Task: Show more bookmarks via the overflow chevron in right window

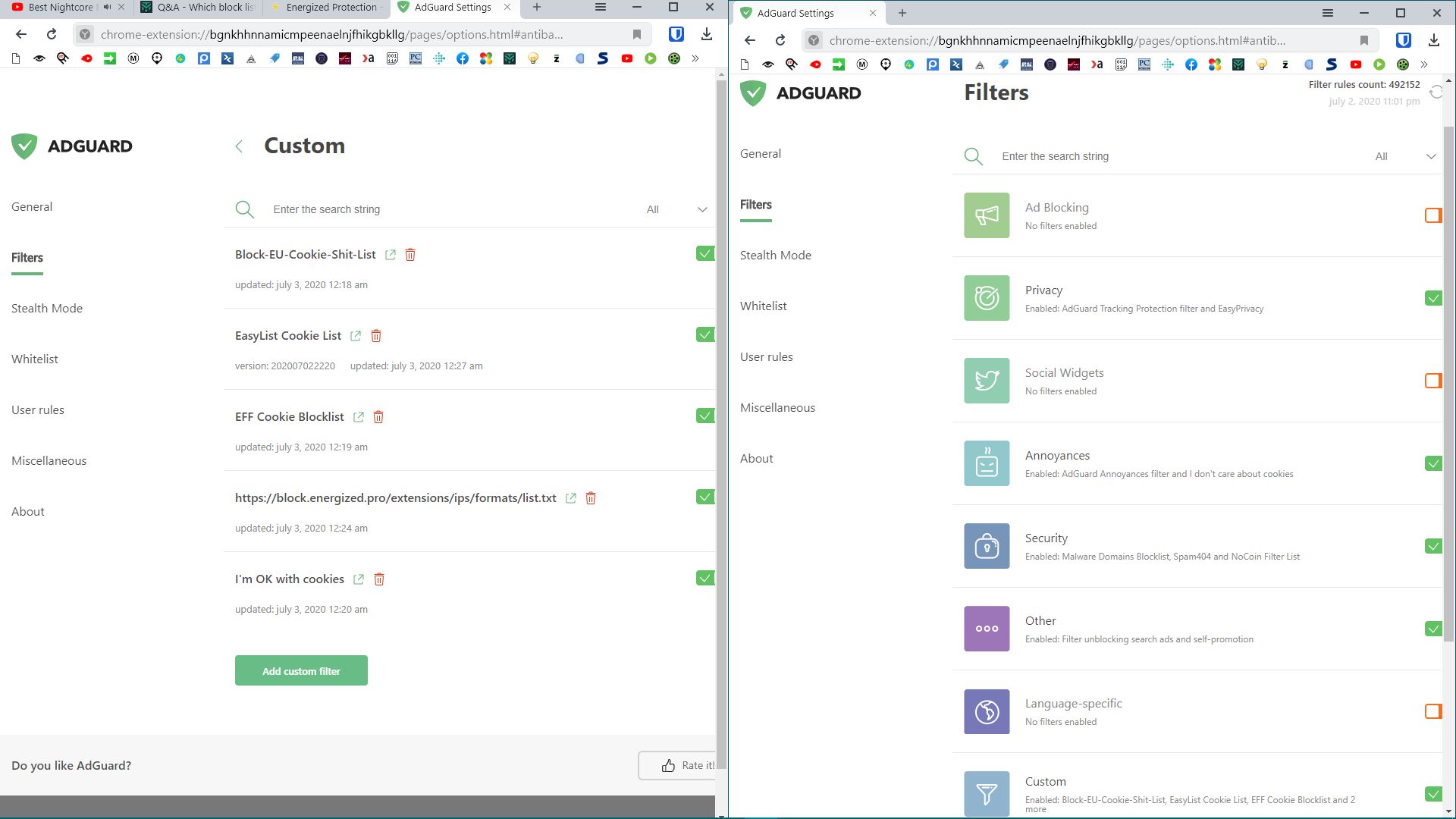Action: 1424,64
